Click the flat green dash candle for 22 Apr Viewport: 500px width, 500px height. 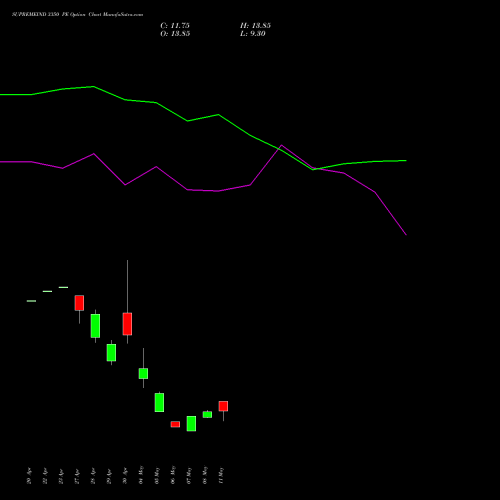click(47, 291)
